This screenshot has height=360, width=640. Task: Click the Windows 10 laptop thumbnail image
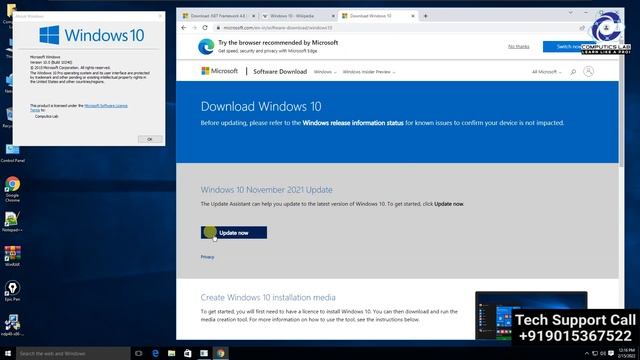[531, 315]
